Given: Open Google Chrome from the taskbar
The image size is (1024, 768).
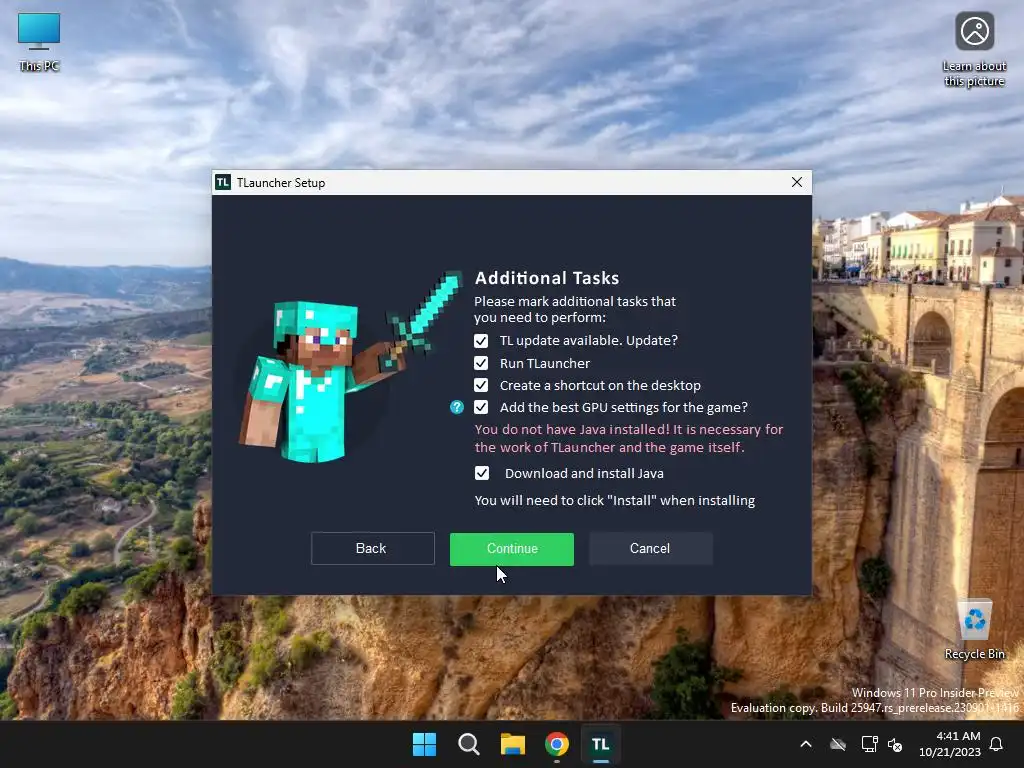Looking at the screenshot, I should [x=557, y=744].
